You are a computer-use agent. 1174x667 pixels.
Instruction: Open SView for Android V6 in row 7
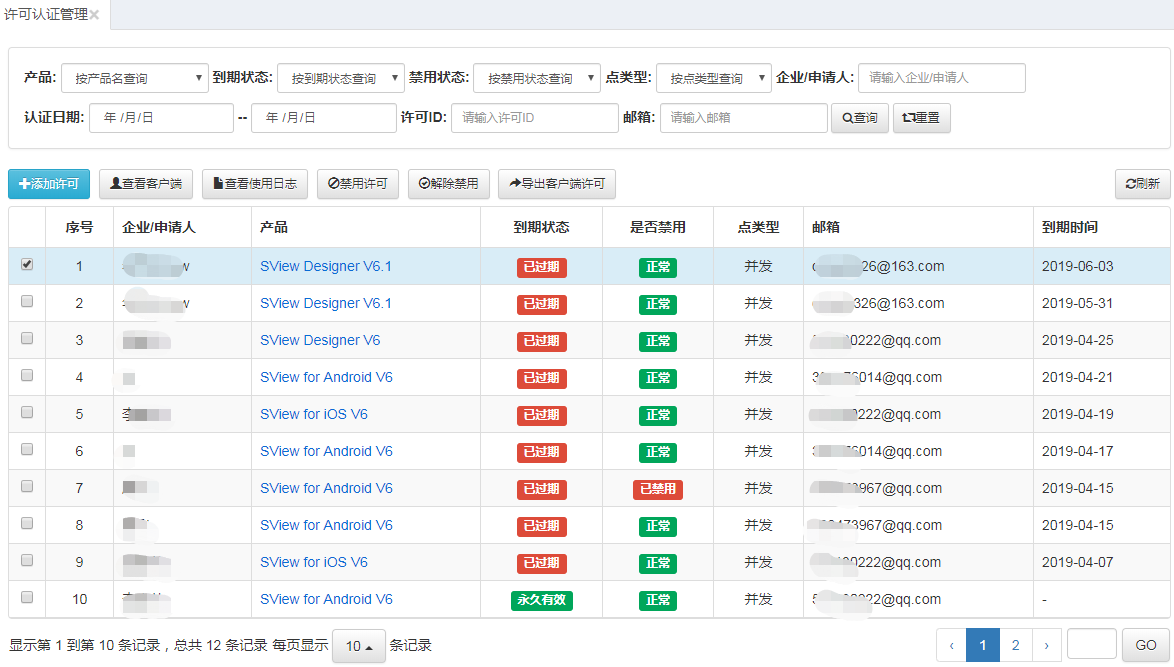[x=326, y=488]
